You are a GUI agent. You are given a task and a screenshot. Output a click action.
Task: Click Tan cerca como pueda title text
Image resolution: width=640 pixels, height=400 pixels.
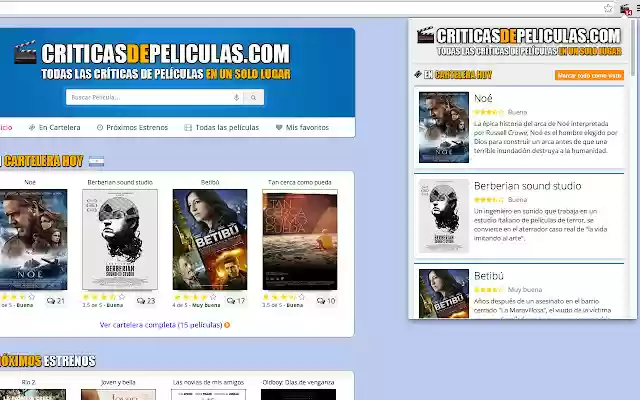pyautogui.click(x=300, y=182)
